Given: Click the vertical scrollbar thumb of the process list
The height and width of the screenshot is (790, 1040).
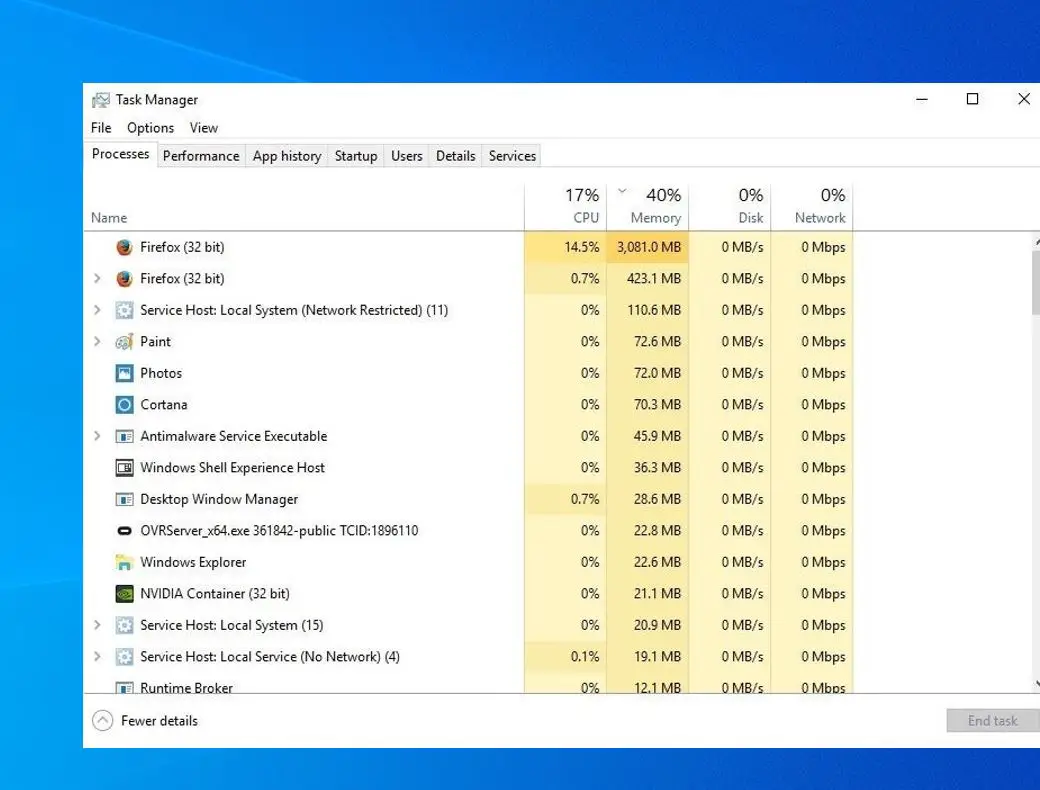Looking at the screenshot, I should [x=1036, y=283].
